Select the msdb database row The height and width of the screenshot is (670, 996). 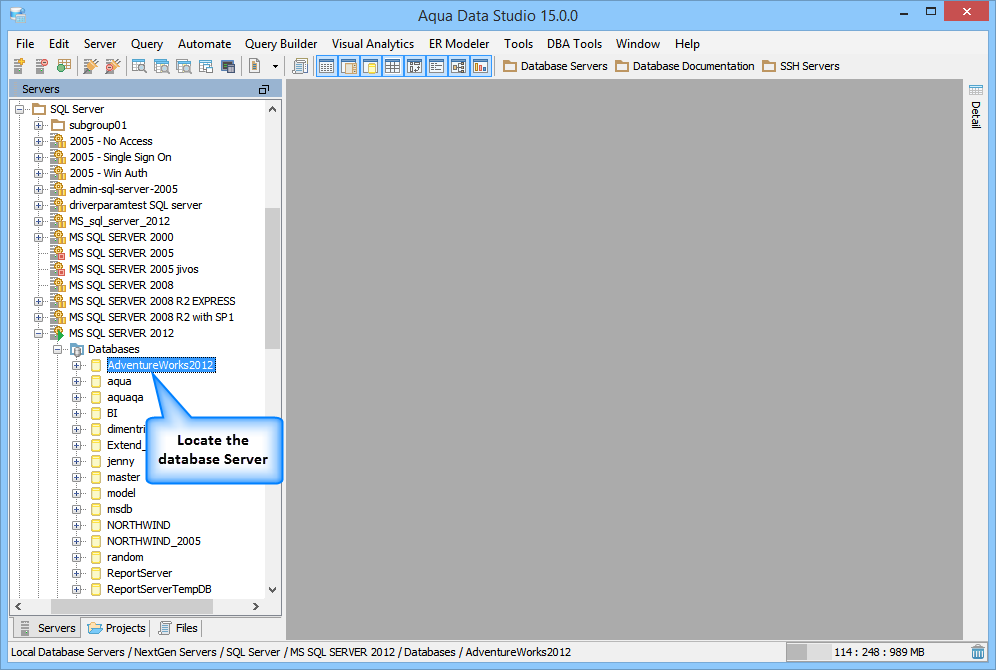coord(119,509)
